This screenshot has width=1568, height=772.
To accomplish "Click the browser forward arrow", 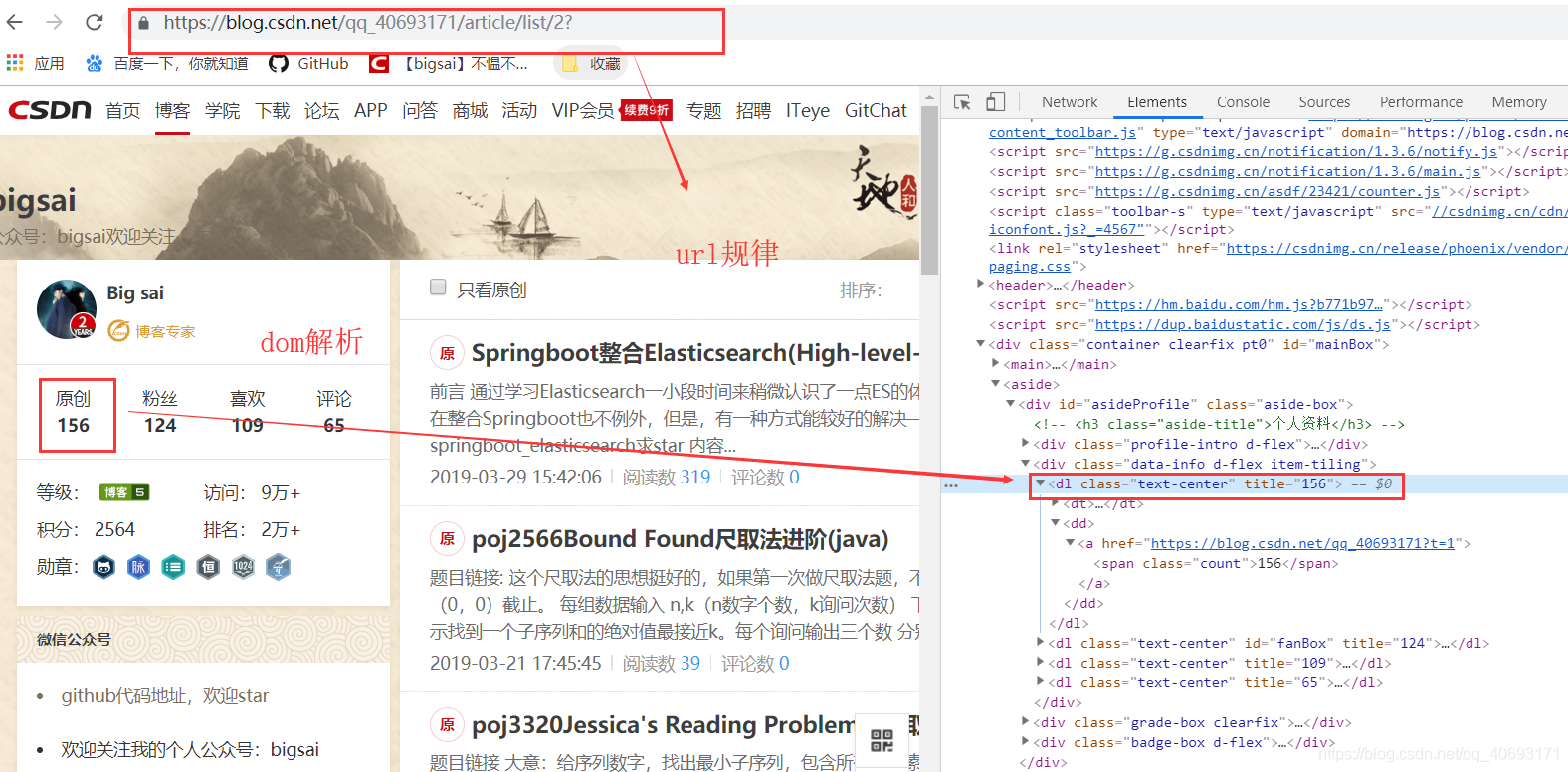I will (x=54, y=22).
